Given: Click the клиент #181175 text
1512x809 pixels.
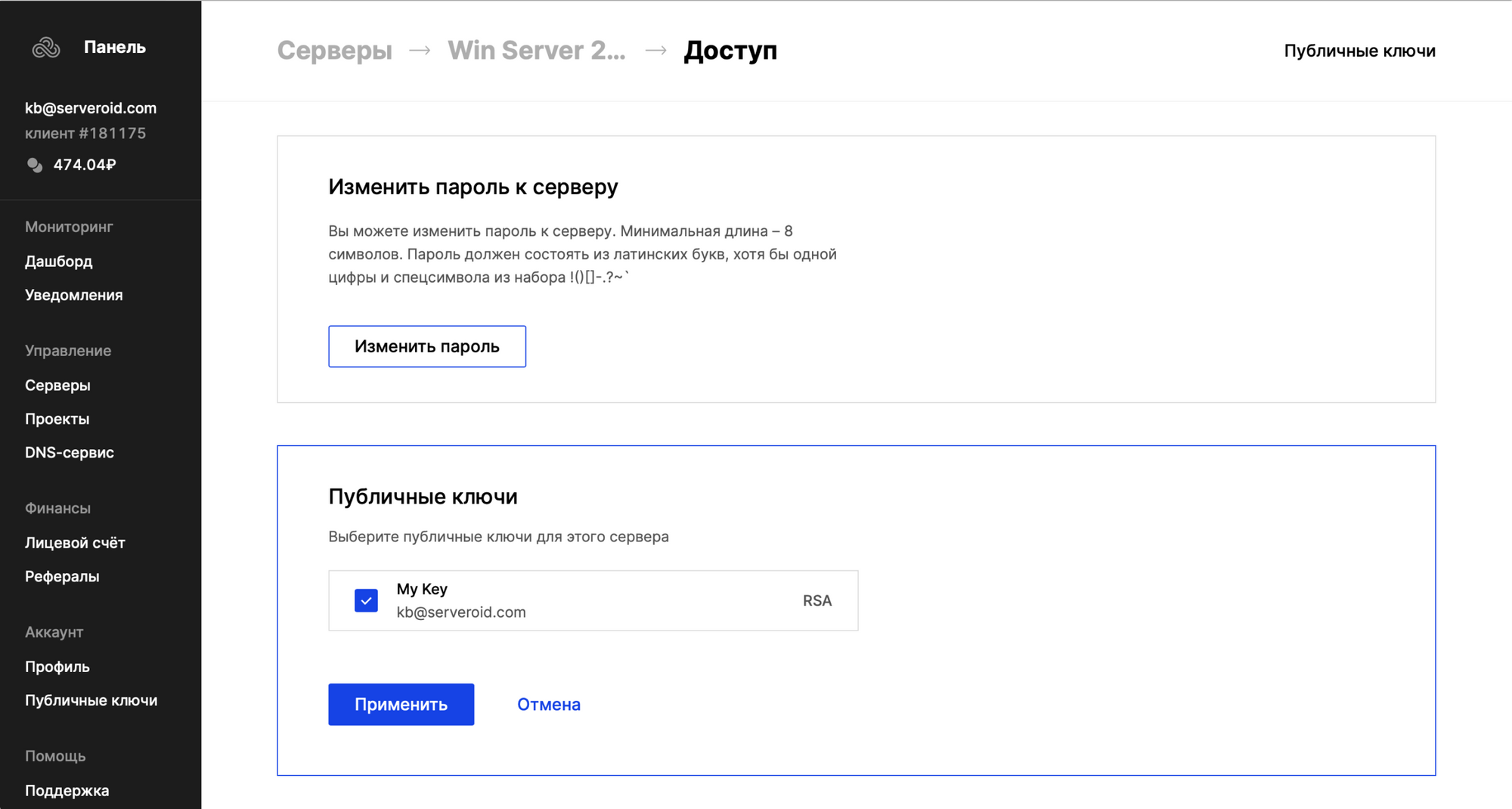Looking at the screenshot, I should point(85,133).
